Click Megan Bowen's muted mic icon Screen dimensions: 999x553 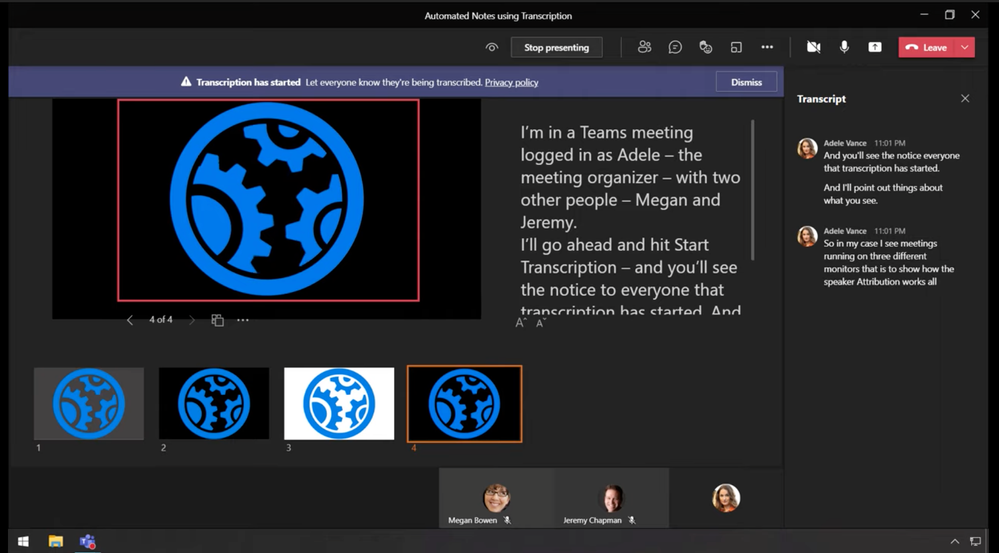point(507,521)
